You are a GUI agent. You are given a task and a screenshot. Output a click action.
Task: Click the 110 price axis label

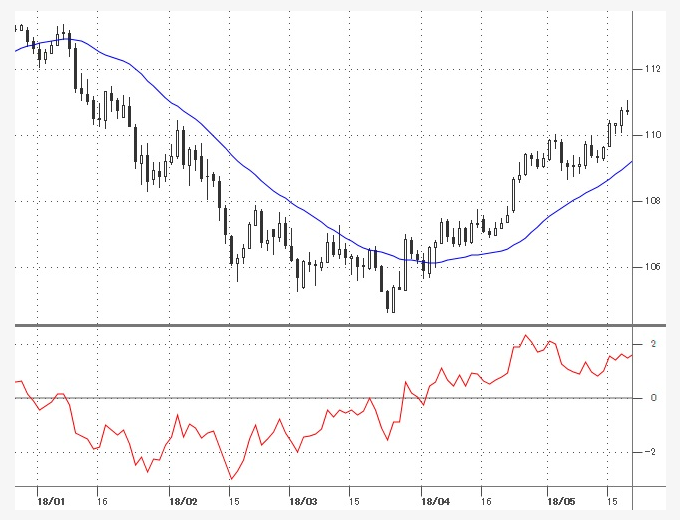[653, 135]
